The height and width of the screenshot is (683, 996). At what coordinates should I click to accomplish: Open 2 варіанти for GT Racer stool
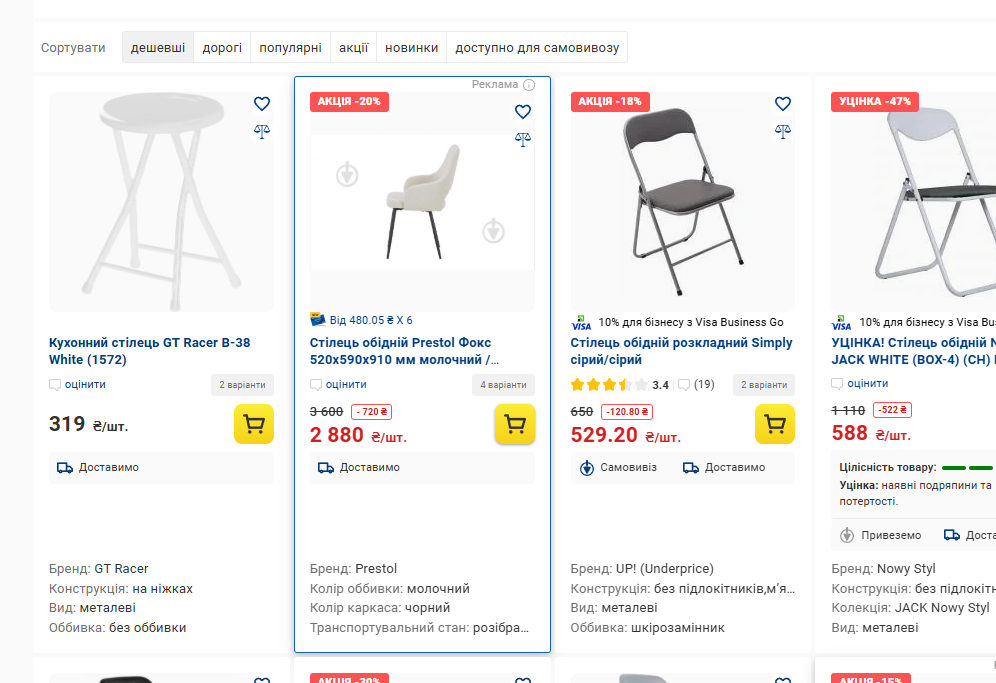(242, 385)
